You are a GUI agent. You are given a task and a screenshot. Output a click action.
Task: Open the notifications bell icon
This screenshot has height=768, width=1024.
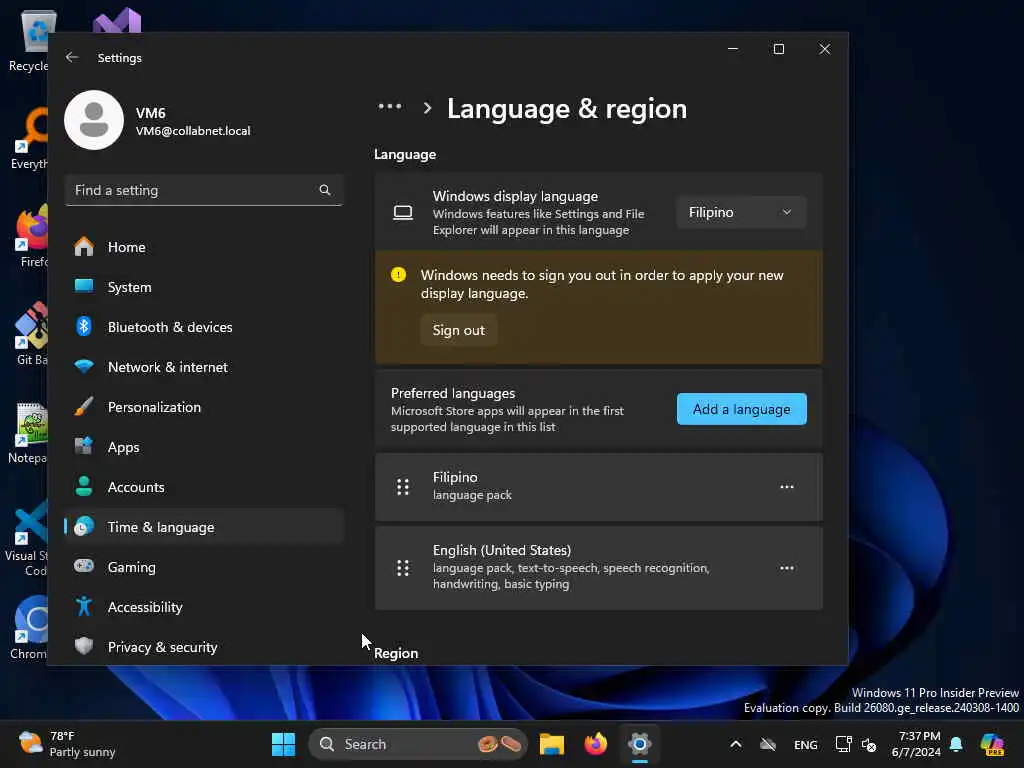click(x=956, y=744)
